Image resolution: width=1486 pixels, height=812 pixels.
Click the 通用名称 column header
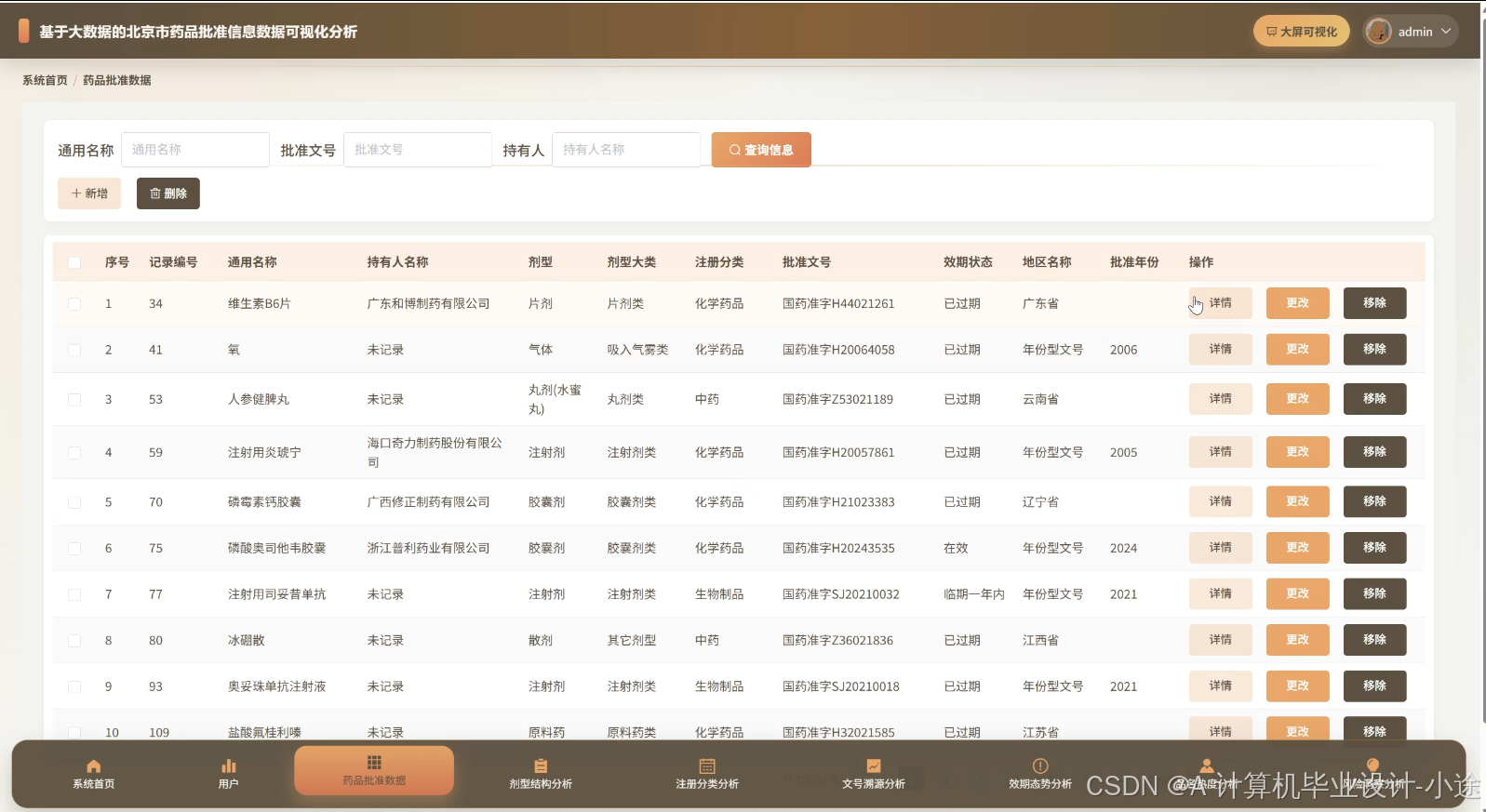pyautogui.click(x=252, y=262)
